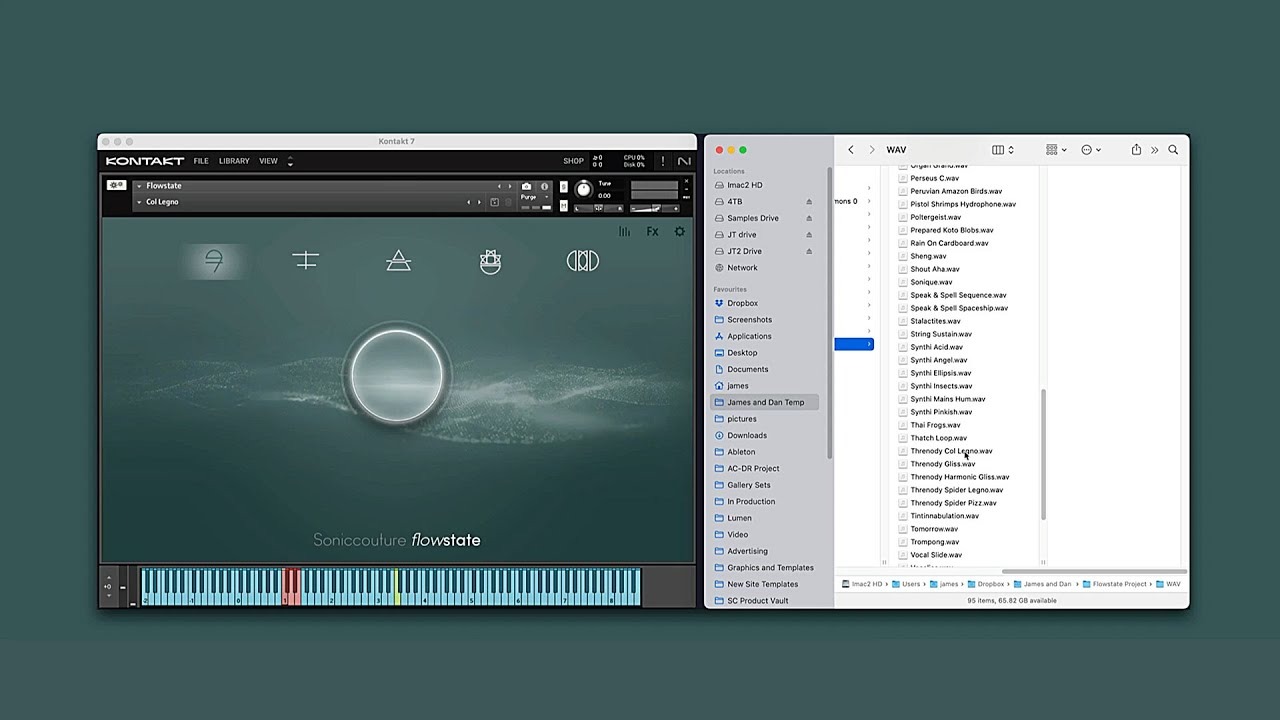Open the air triangle page in Flowstate
Viewport: 1280px width, 720px height.
click(397, 260)
